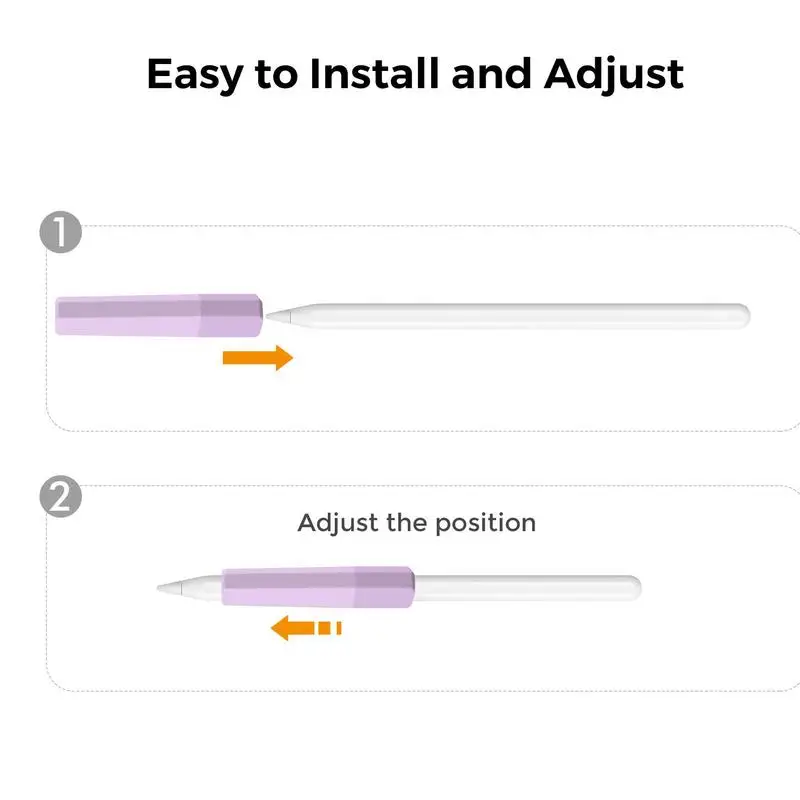Pick the lighter purple rear section of step 1 grip
Screen dimensions: 800x800
click(128, 314)
